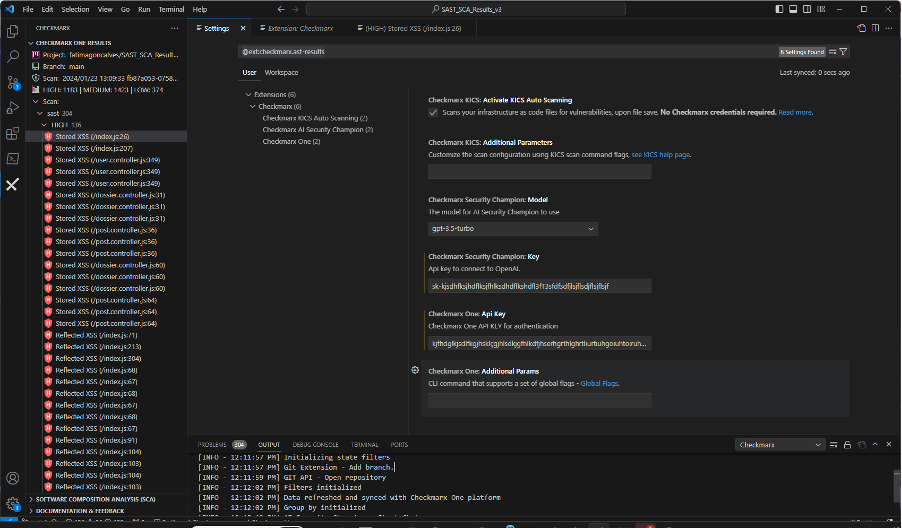Open Checkmarx side panel more actions menu
The height and width of the screenshot is (528, 902).
pyautogui.click(x=174, y=28)
